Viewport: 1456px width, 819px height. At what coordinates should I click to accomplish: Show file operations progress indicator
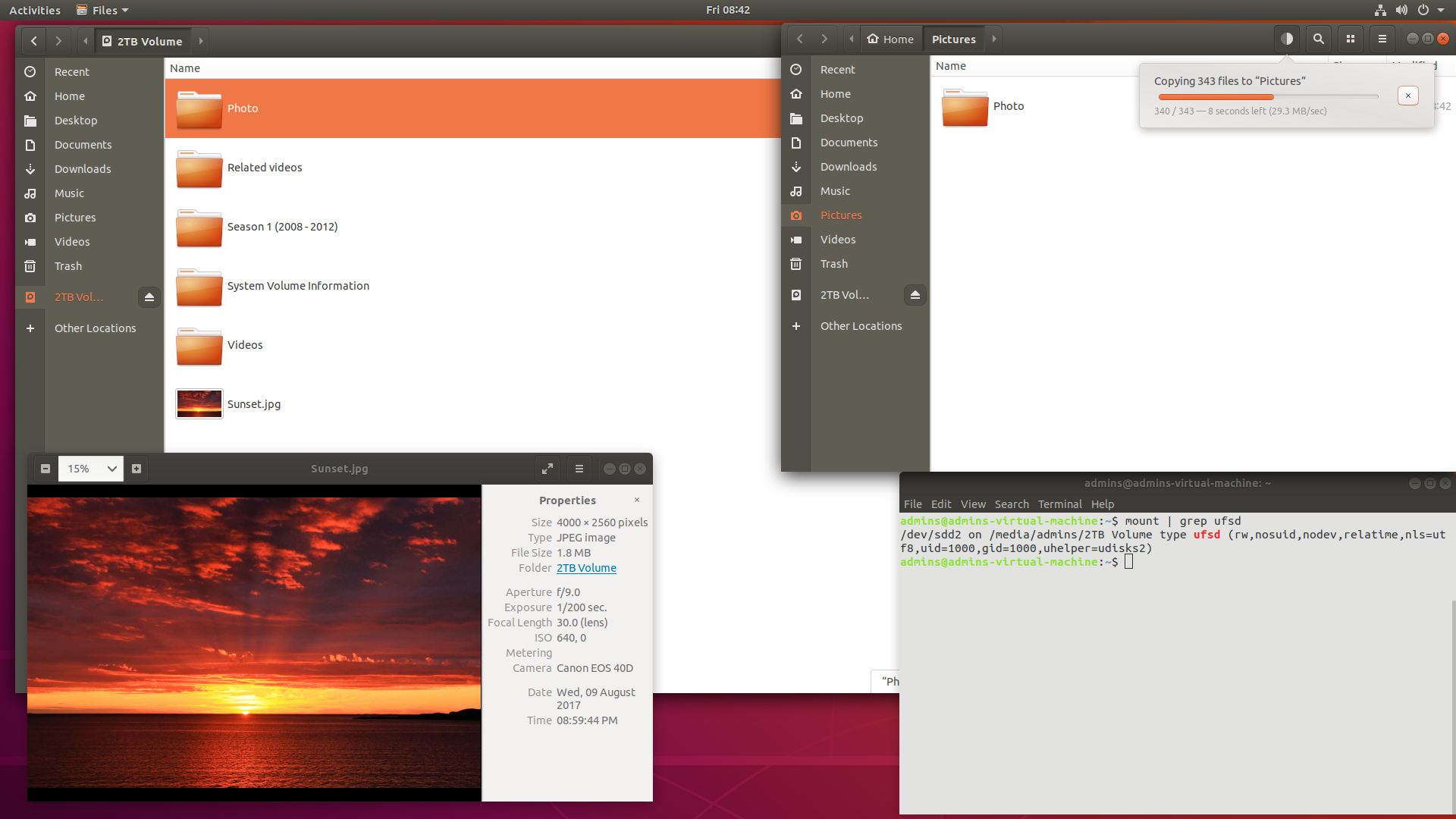1287,39
